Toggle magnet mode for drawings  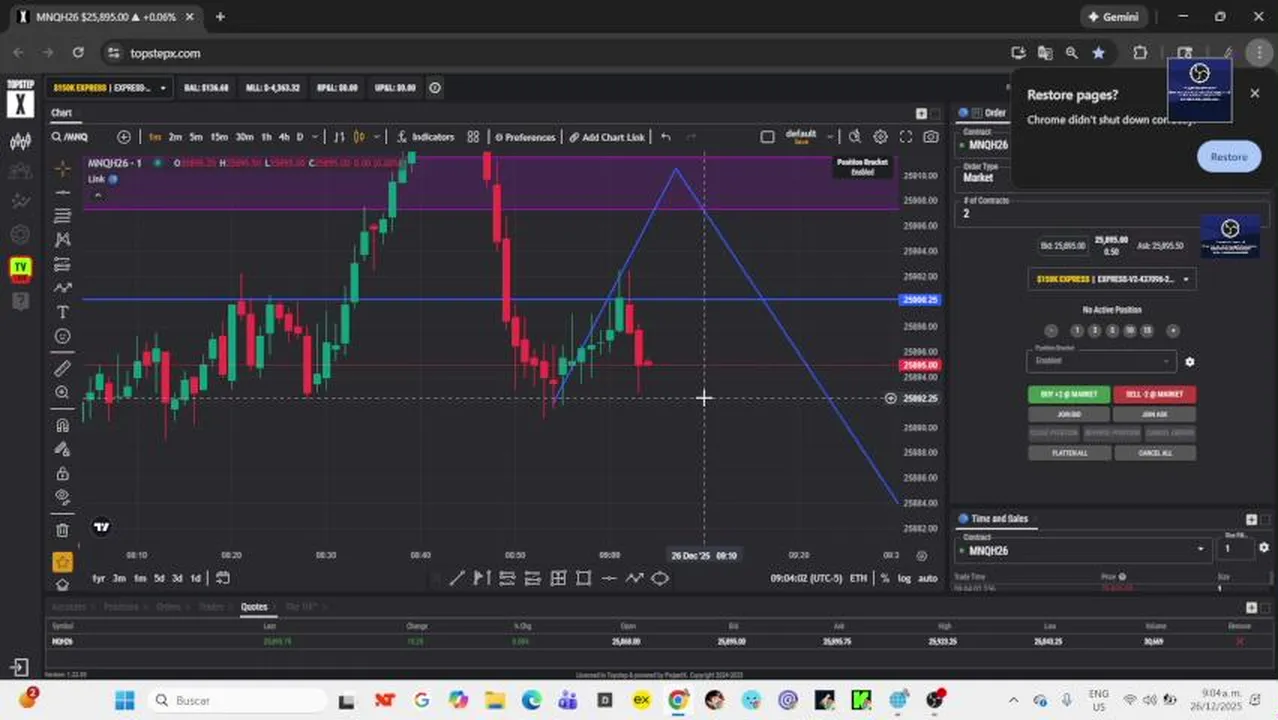pyautogui.click(x=62, y=425)
